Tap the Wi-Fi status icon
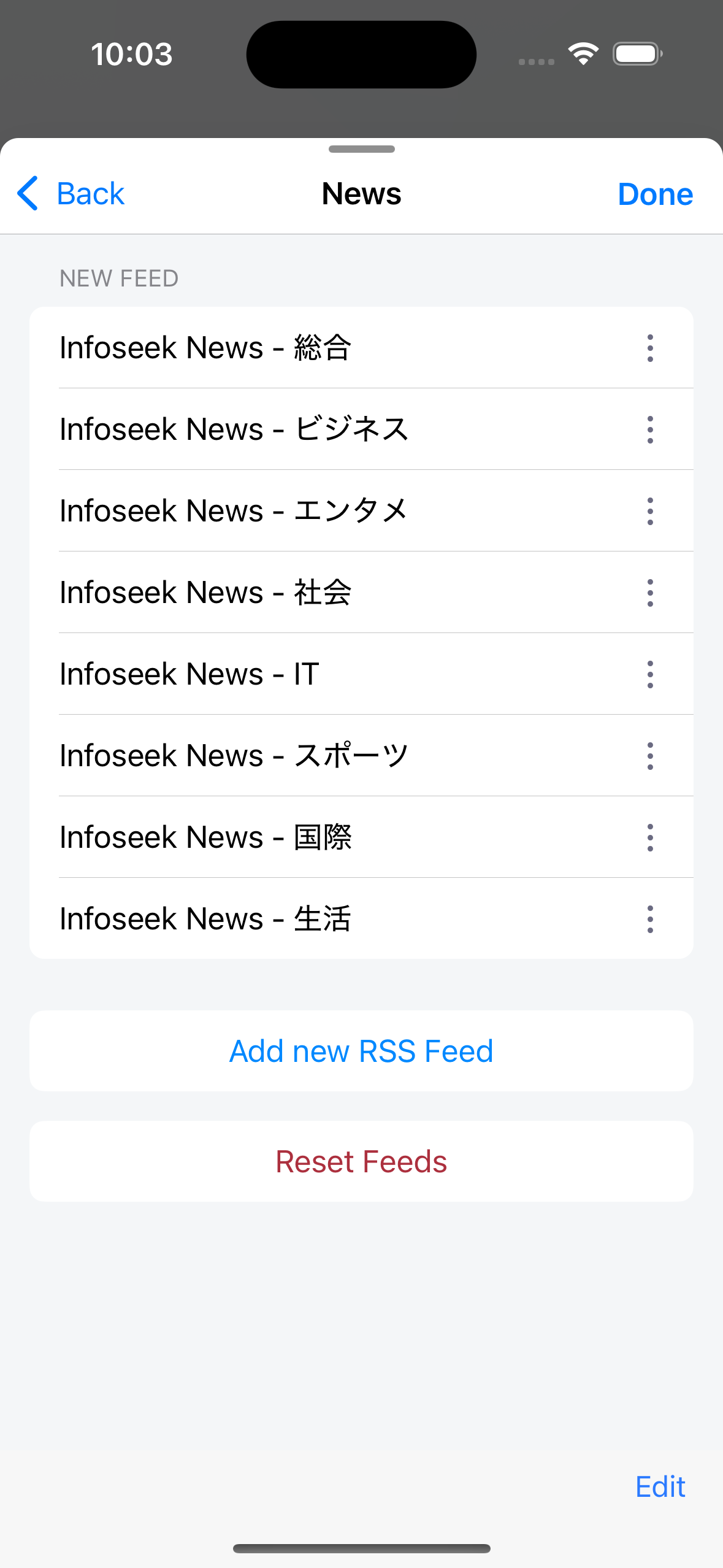 coord(583,54)
